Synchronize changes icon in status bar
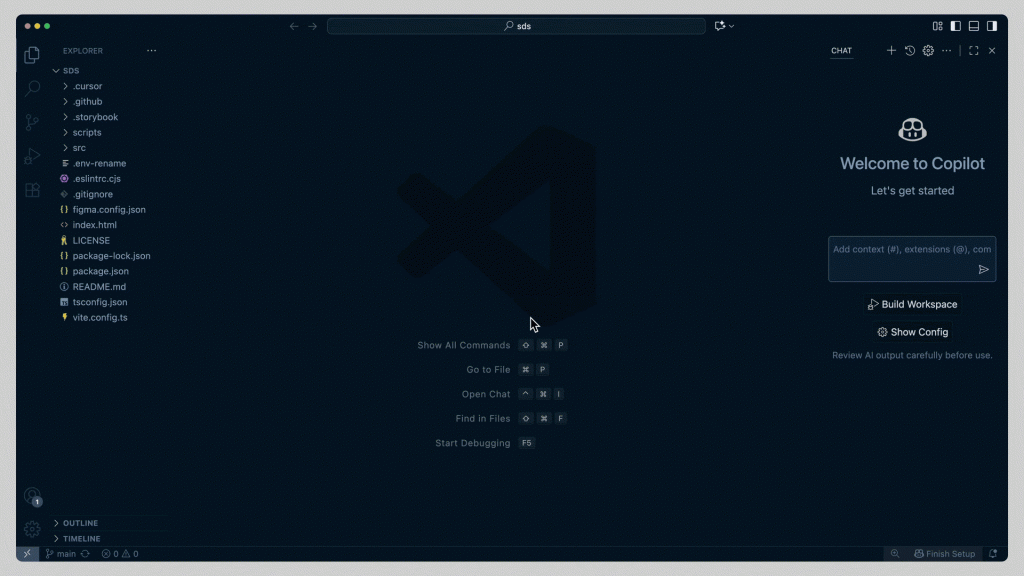Screen dimensions: 1024x576 pyautogui.click(x=85, y=554)
